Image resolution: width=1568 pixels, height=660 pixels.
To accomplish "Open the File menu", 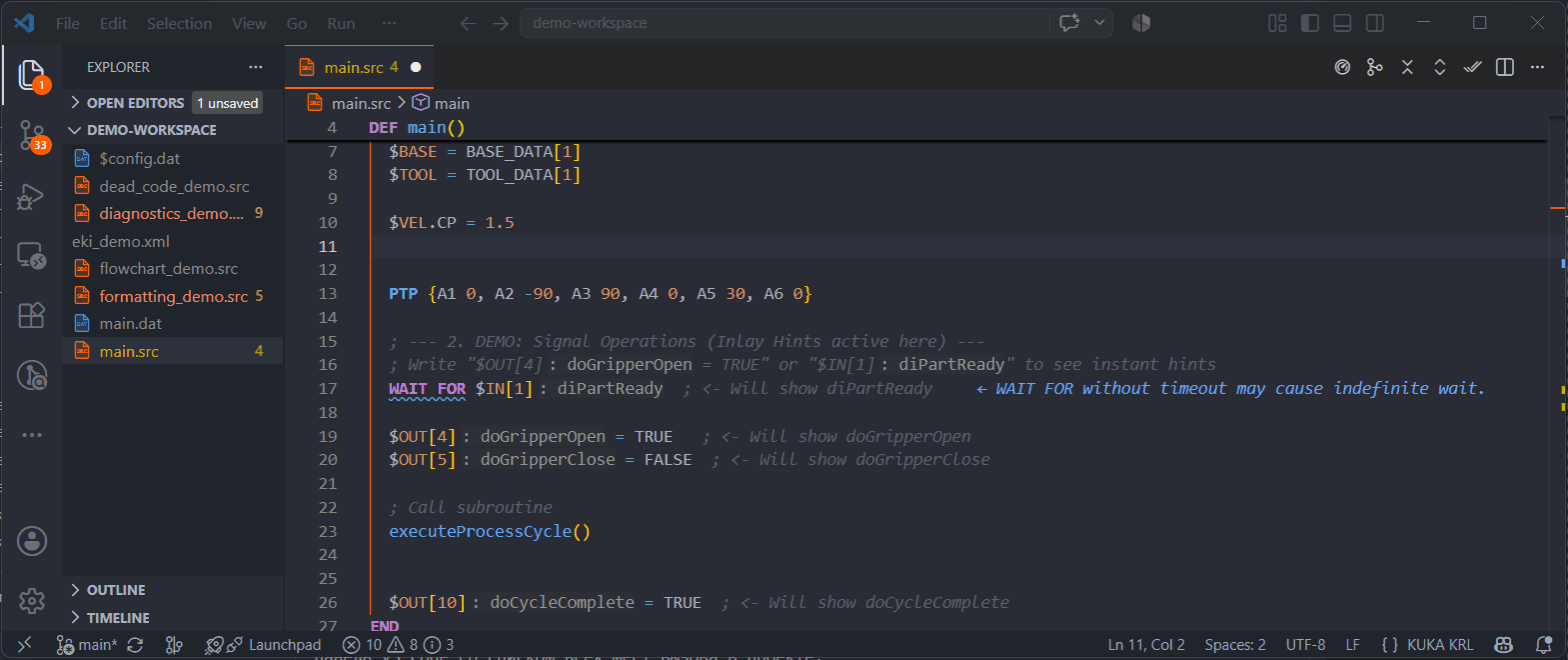I will tap(68, 23).
